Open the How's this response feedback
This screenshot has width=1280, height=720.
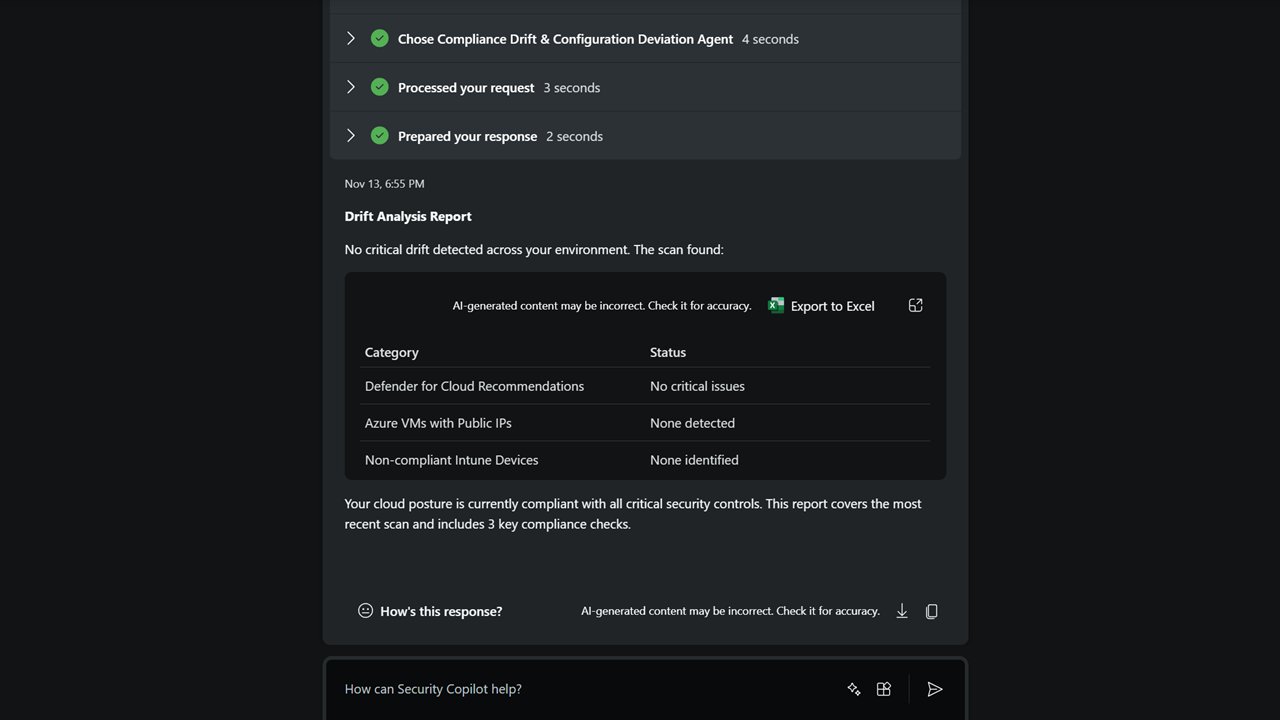[x=430, y=611]
